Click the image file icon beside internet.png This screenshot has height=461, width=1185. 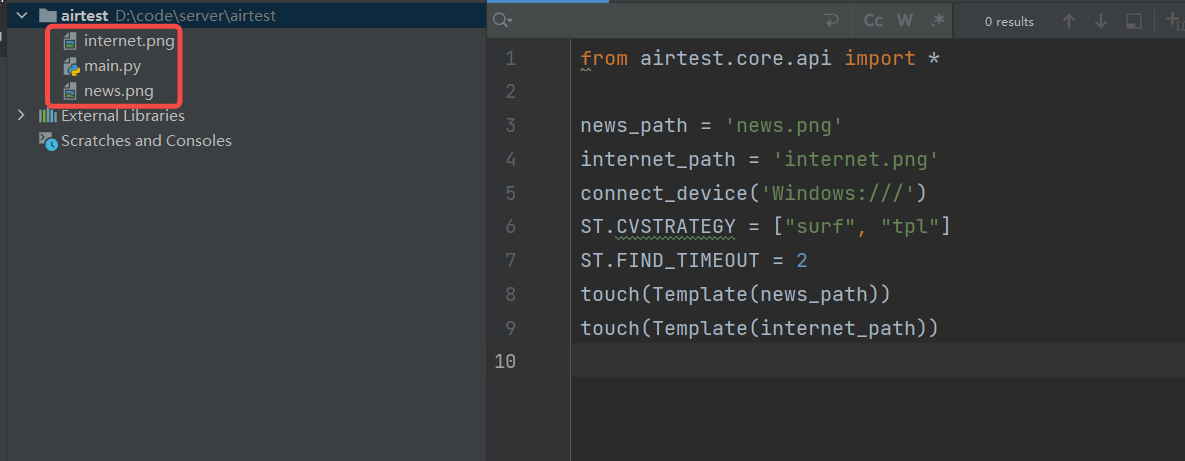[x=70, y=42]
